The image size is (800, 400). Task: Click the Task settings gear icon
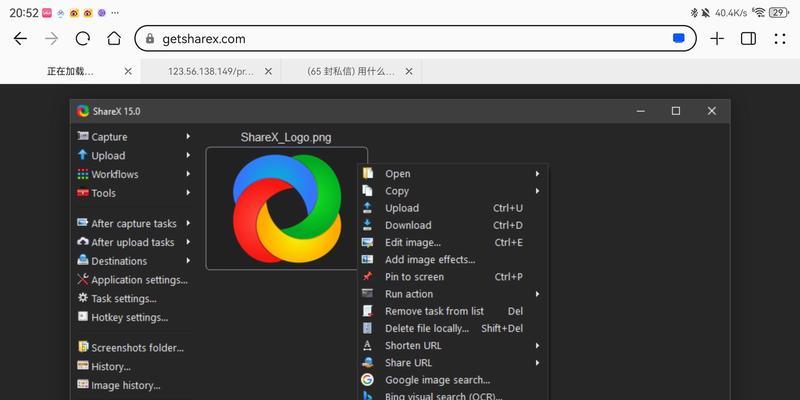[x=83, y=297]
